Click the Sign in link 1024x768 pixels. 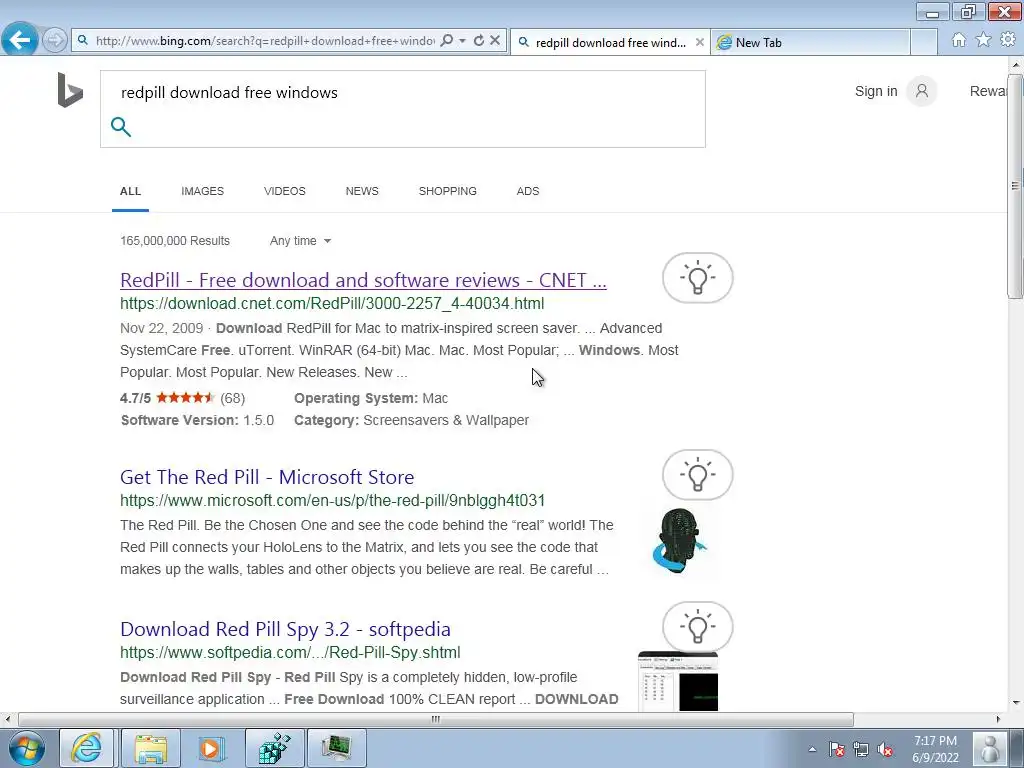(x=876, y=91)
